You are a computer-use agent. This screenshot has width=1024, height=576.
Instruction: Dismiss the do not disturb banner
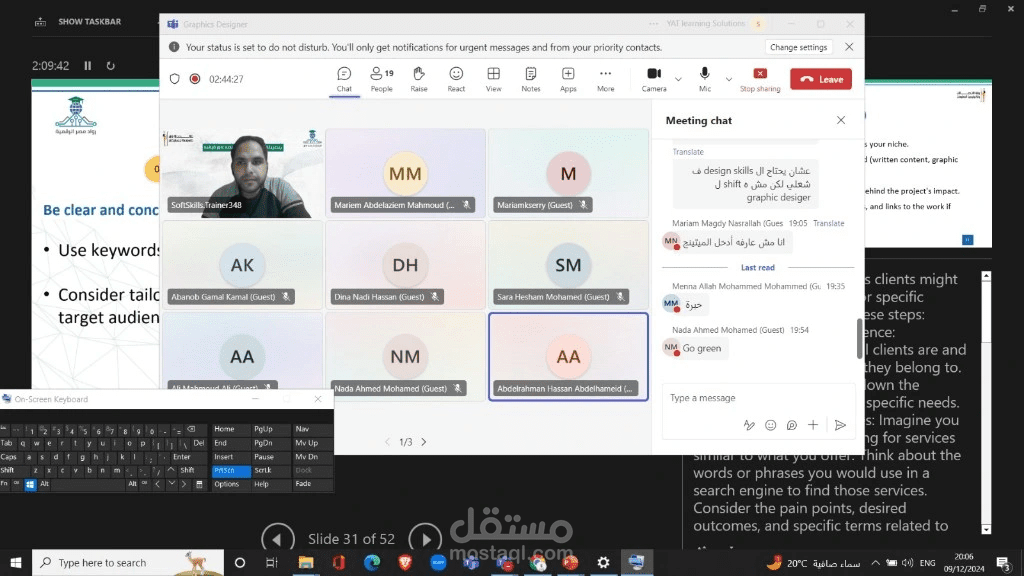point(849,47)
